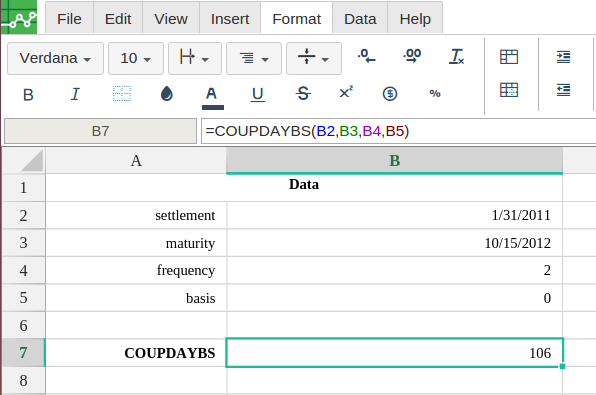The height and width of the screenshot is (395, 596).
Task: Apply strikethrough to the cell
Action: [303, 94]
